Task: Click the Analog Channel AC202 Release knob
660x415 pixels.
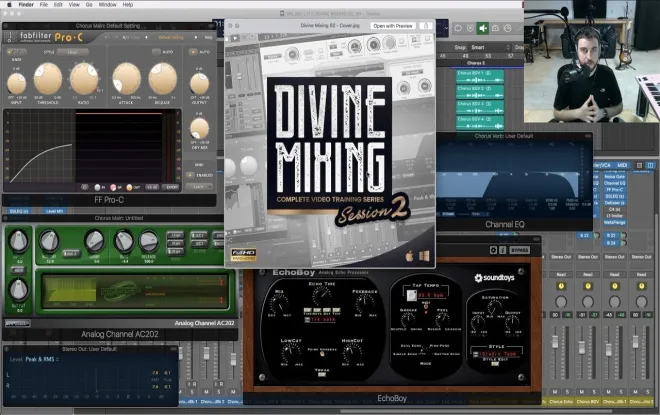Action: click(148, 242)
